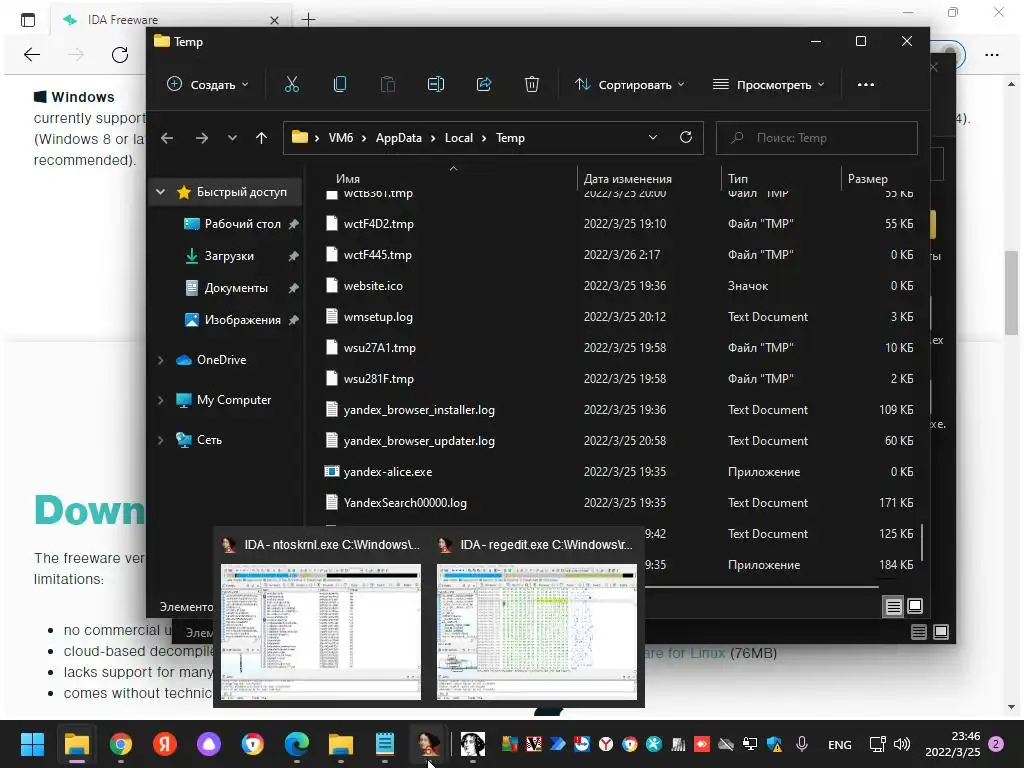Viewport: 1024px width, 768px height.
Task: Select Загрузки in the navigation pane
Action: click(x=229, y=256)
